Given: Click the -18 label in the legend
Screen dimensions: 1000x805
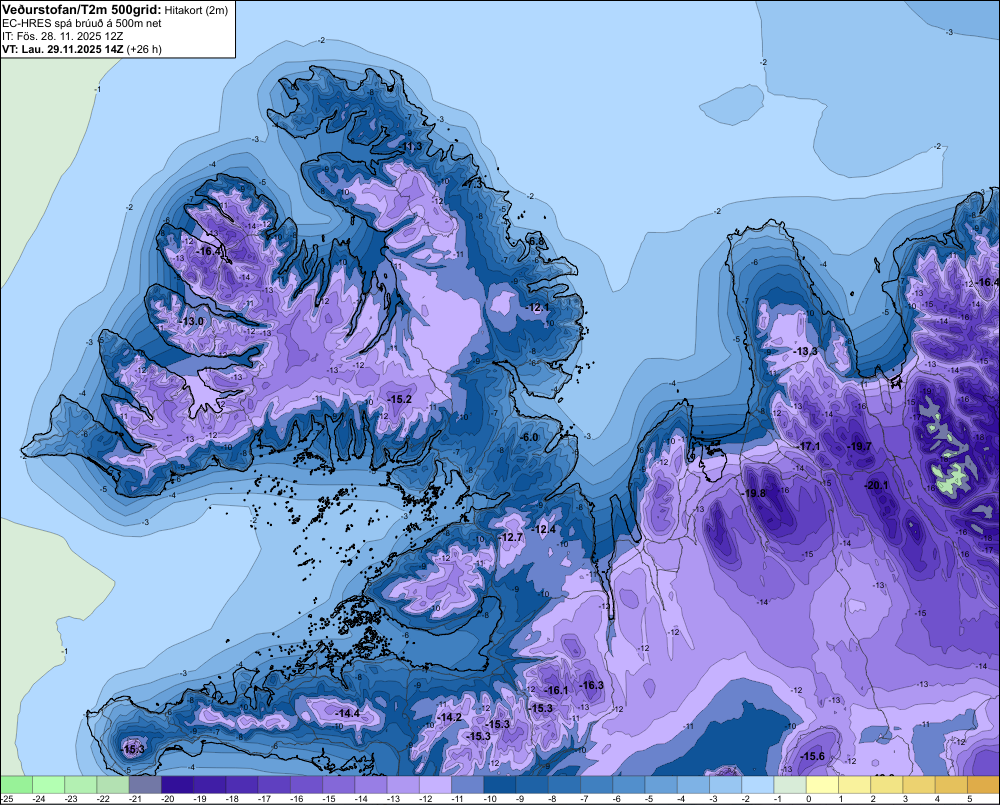Looking at the screenshot, I should [x=233, y=799].
